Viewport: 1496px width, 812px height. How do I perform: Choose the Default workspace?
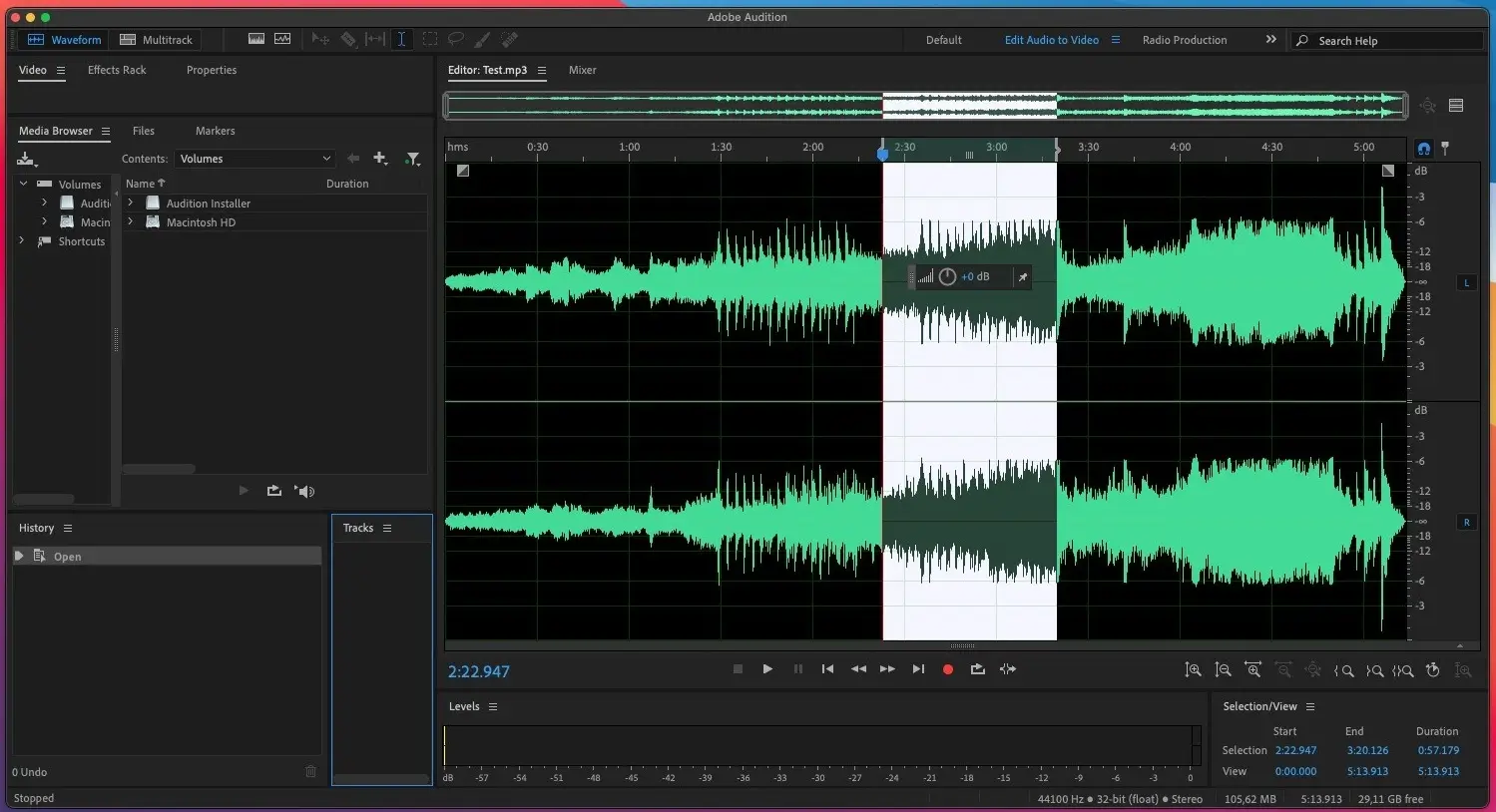[x=944, y=40]
